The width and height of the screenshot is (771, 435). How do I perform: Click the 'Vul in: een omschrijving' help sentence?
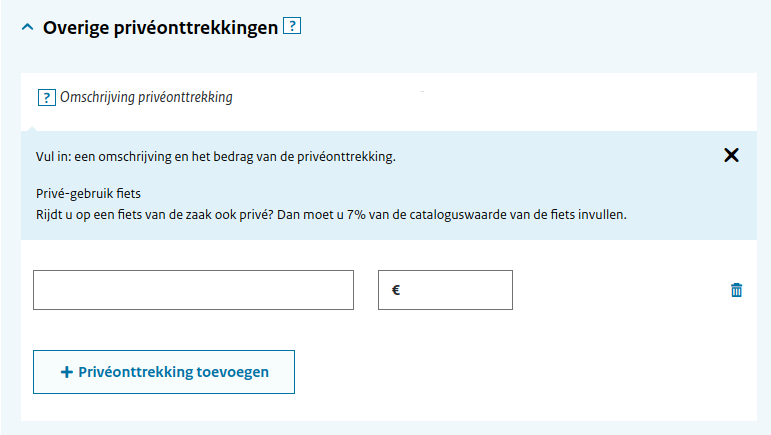point(215,157)
